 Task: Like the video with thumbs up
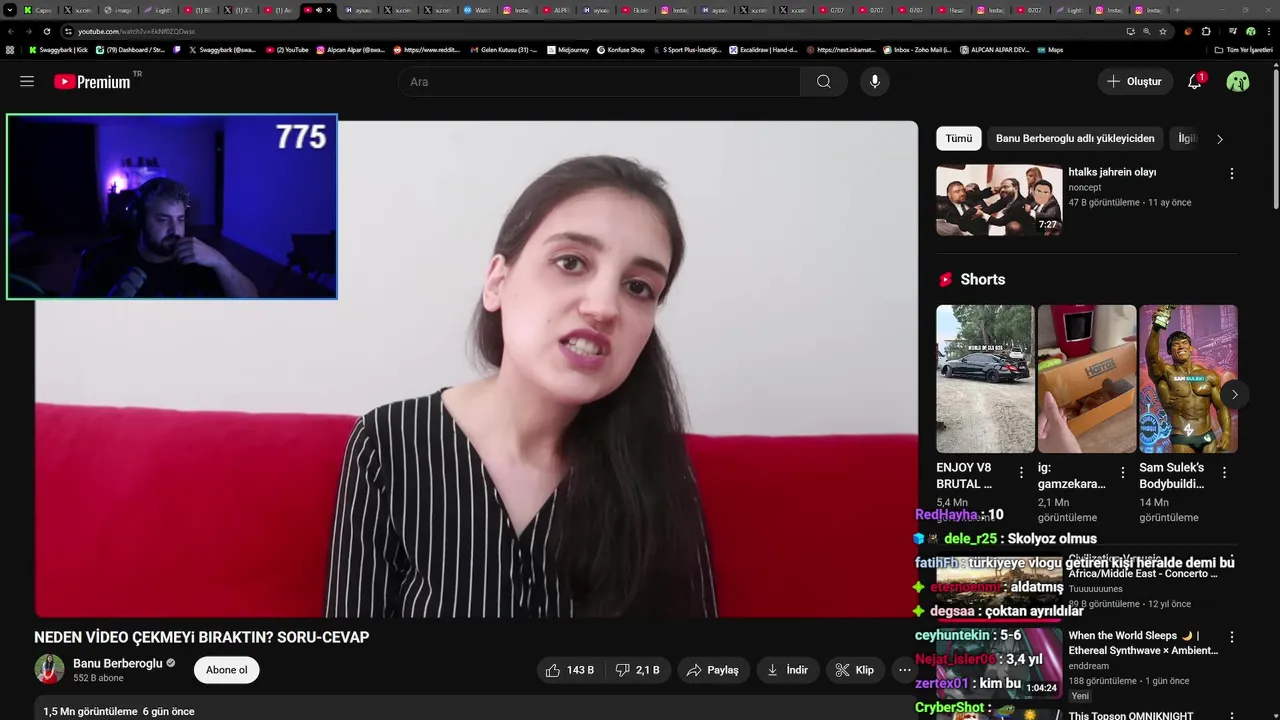coord(569,670)
